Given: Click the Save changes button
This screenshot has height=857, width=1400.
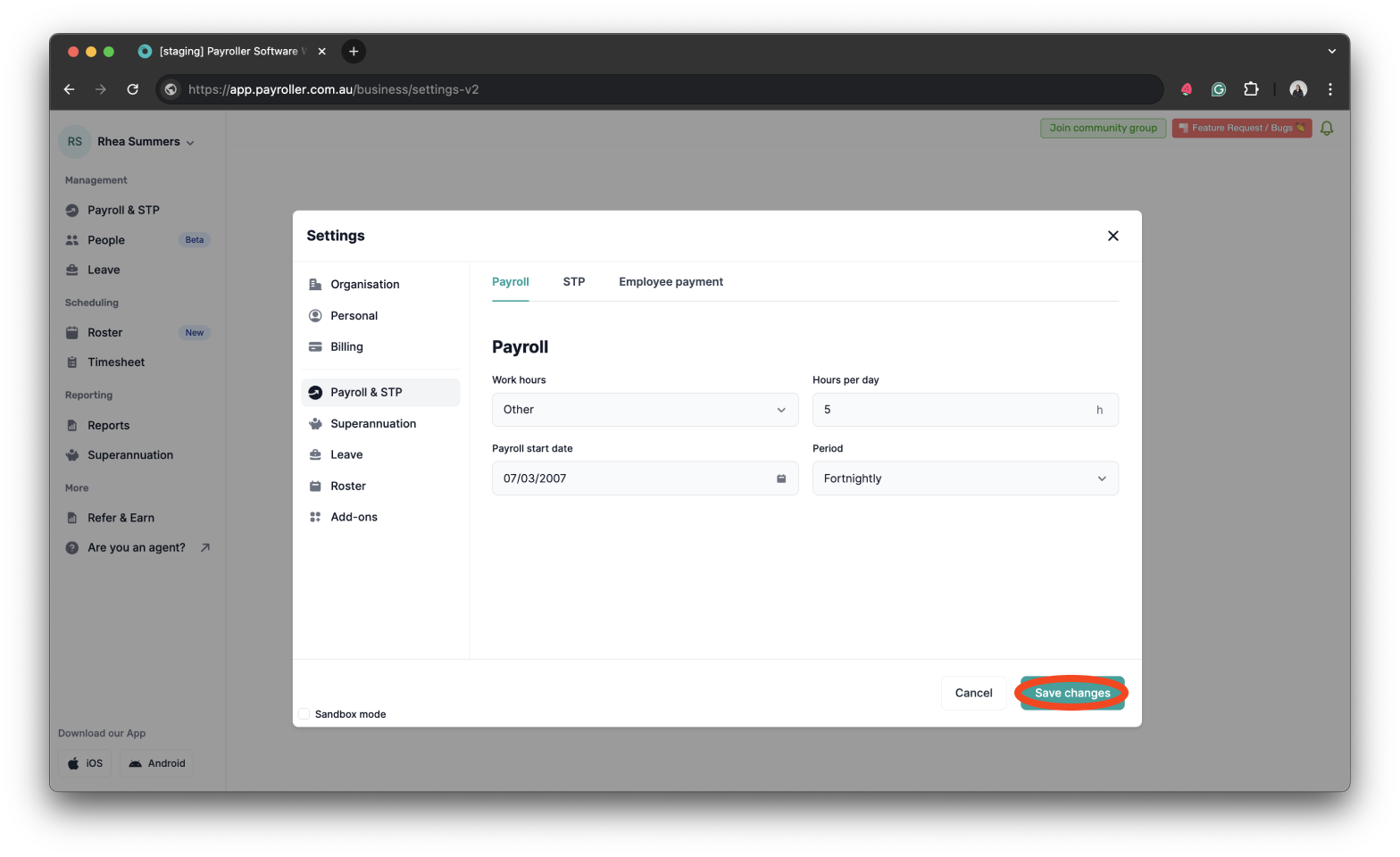Looking at the screenshot, I should (1071, 693).
